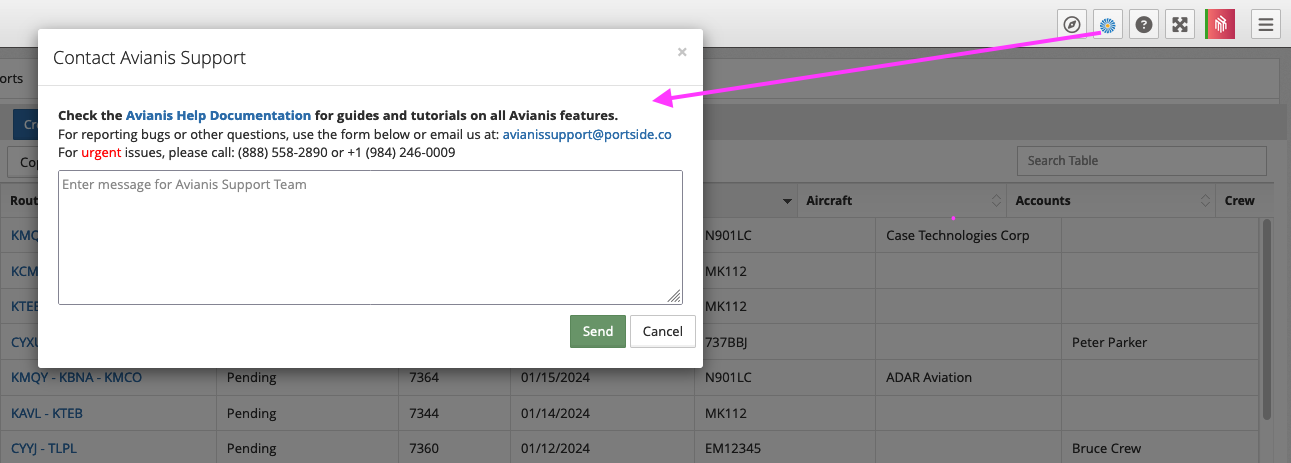Open the KAVL - KTEB route link
Image resolution: width=1291 pixels, height=463 pixels.
pos(48,413)
